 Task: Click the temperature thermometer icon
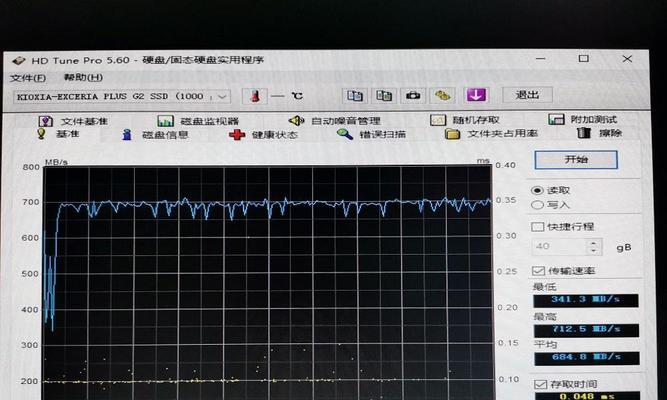[254, 96]
